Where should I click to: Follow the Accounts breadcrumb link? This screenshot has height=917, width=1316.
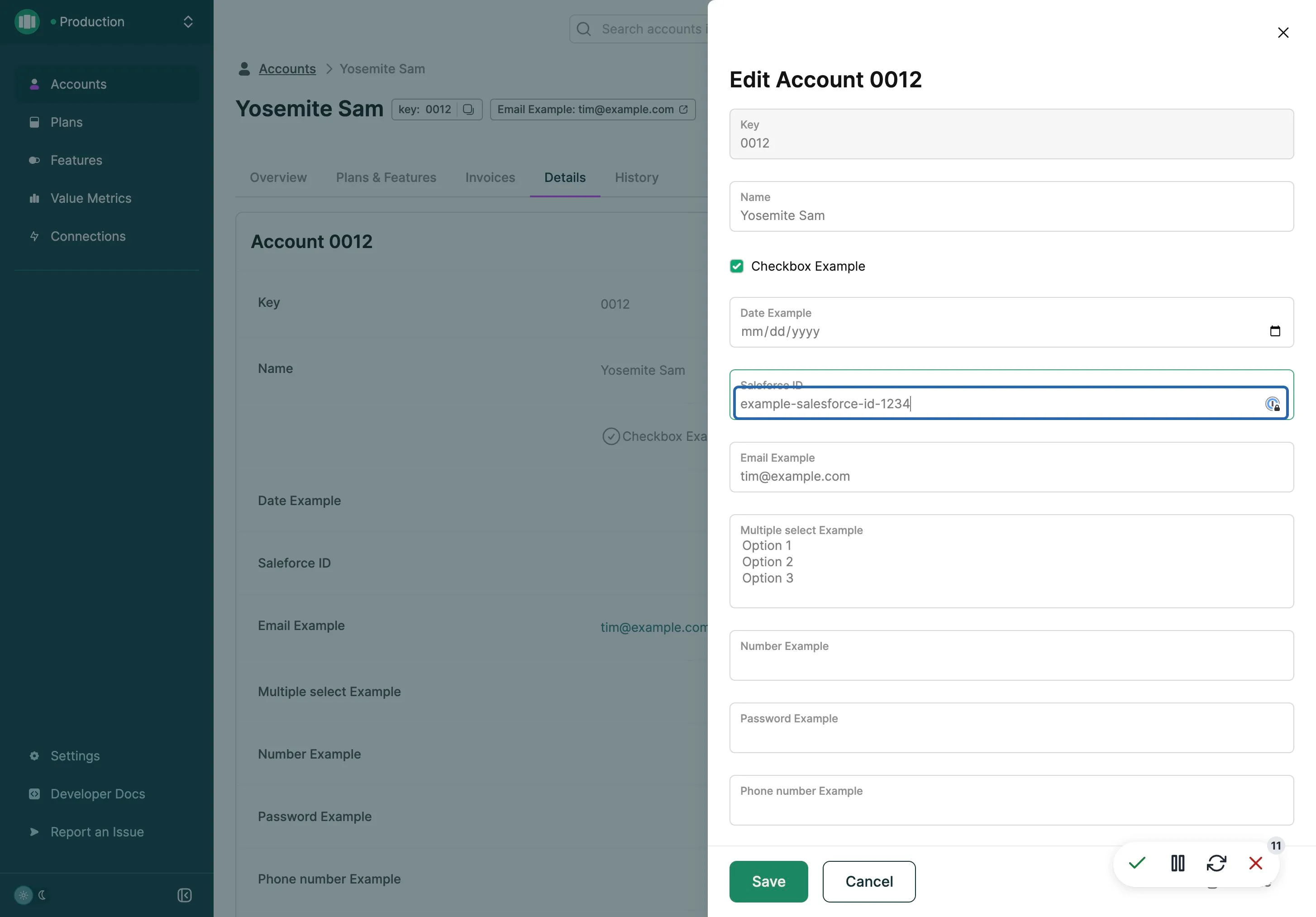click(287, 69)
